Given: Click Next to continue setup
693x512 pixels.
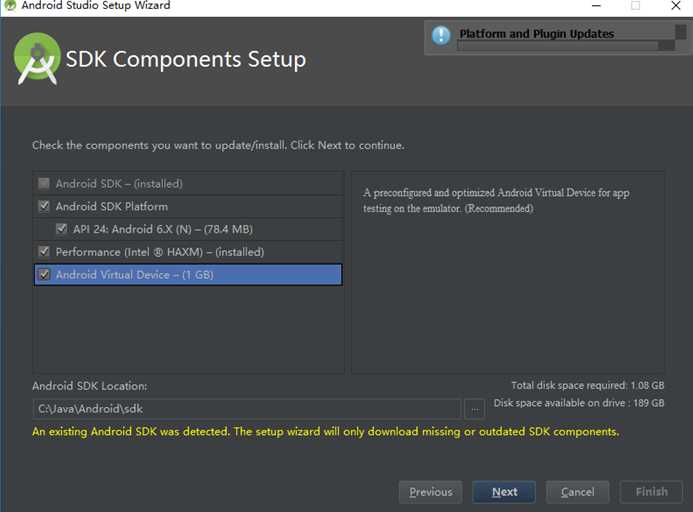Looking at the screenshot, I should coord(504,492).
